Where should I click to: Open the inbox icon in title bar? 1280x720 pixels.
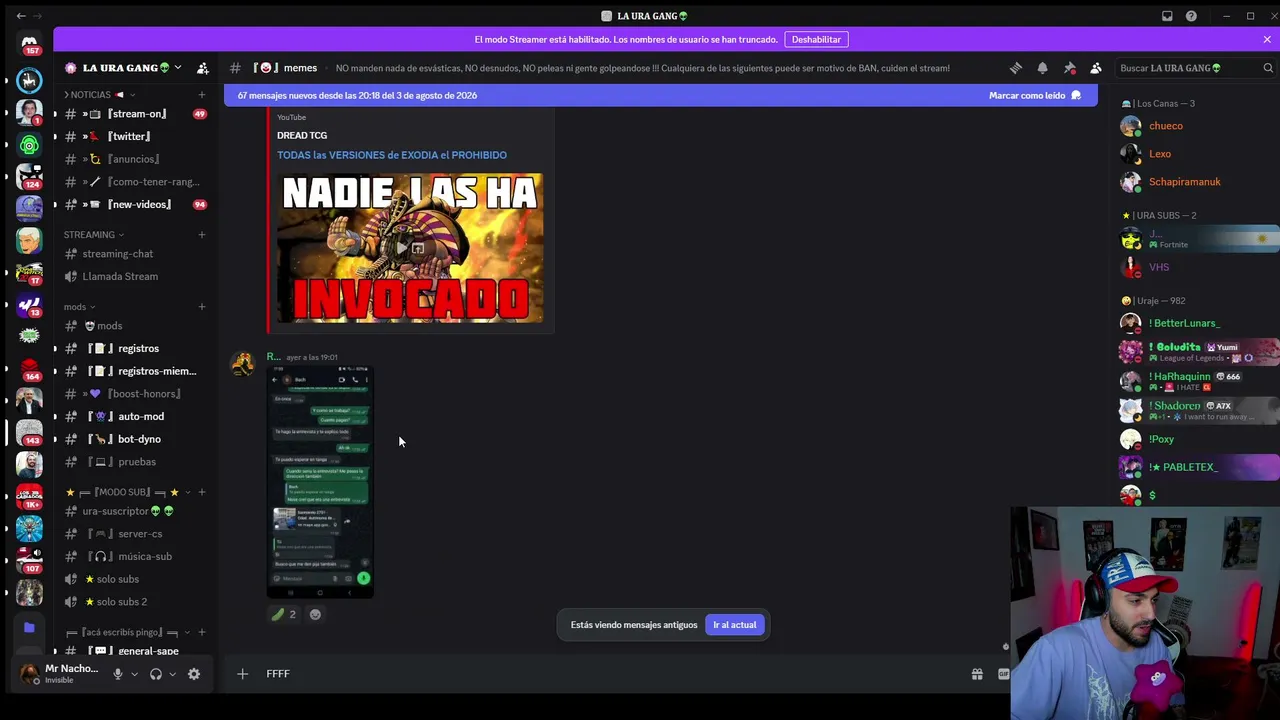tap(1167, 16)
